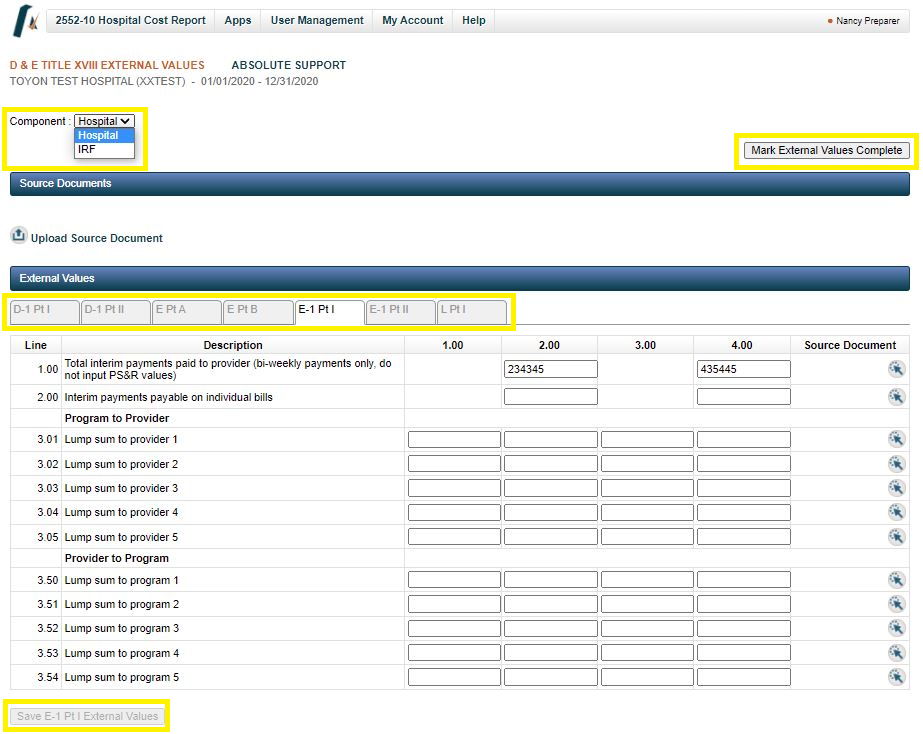Click the Upload Source Document link
The image size is (923, 734).
pos(97,238)
